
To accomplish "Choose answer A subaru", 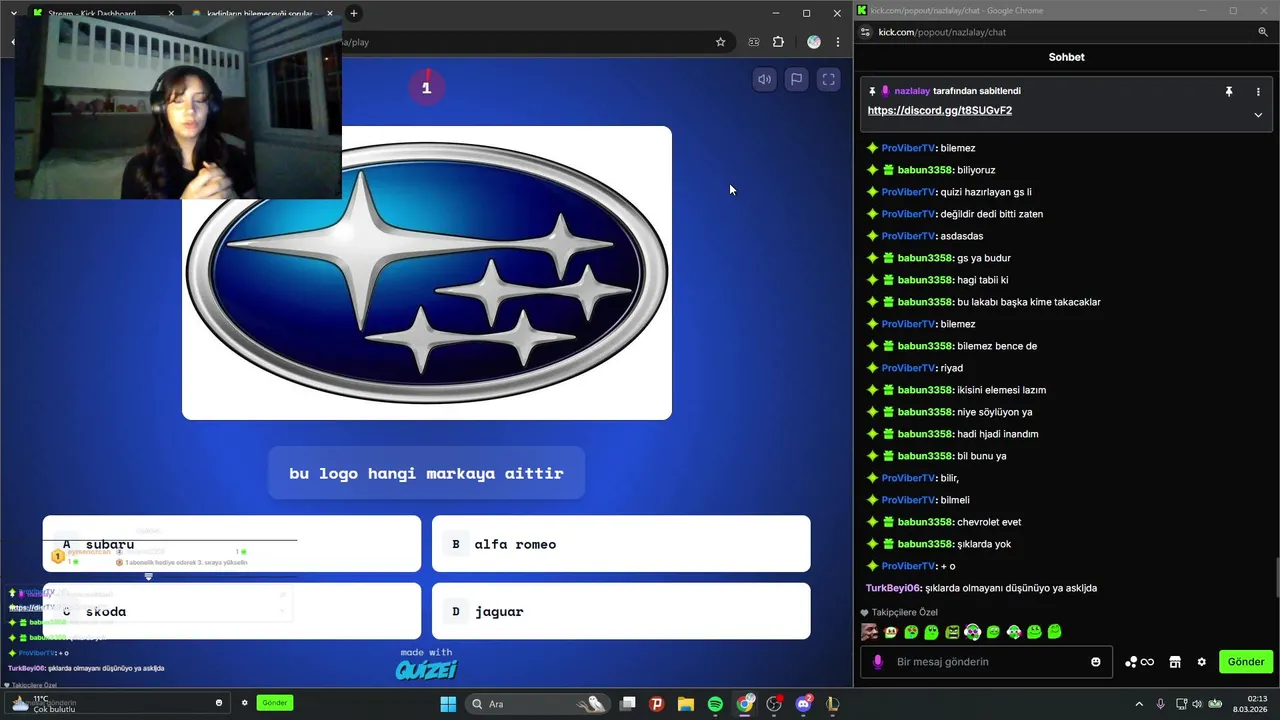I will (x=232, y=544).
